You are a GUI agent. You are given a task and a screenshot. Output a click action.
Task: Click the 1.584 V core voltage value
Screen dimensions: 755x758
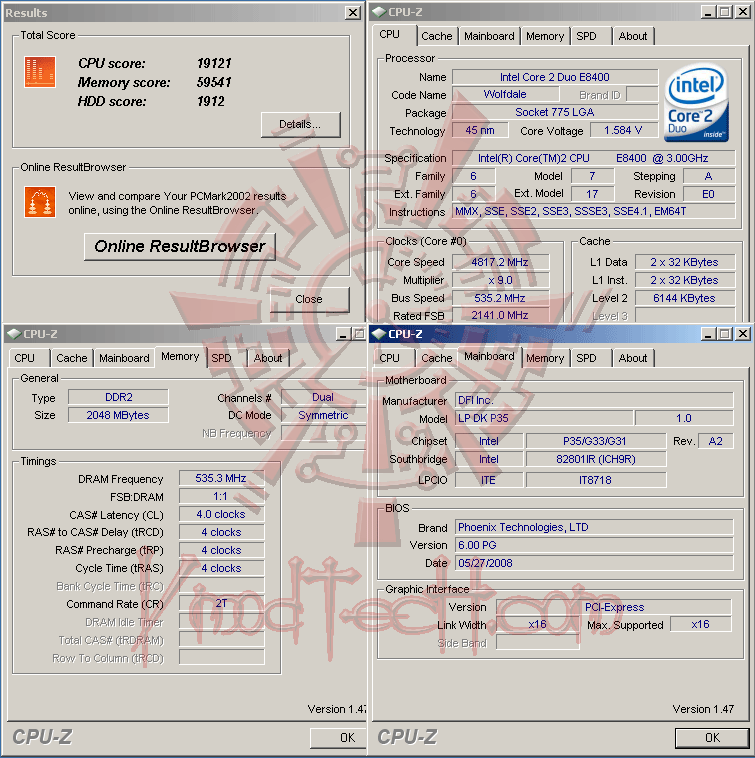coord(624,130)
